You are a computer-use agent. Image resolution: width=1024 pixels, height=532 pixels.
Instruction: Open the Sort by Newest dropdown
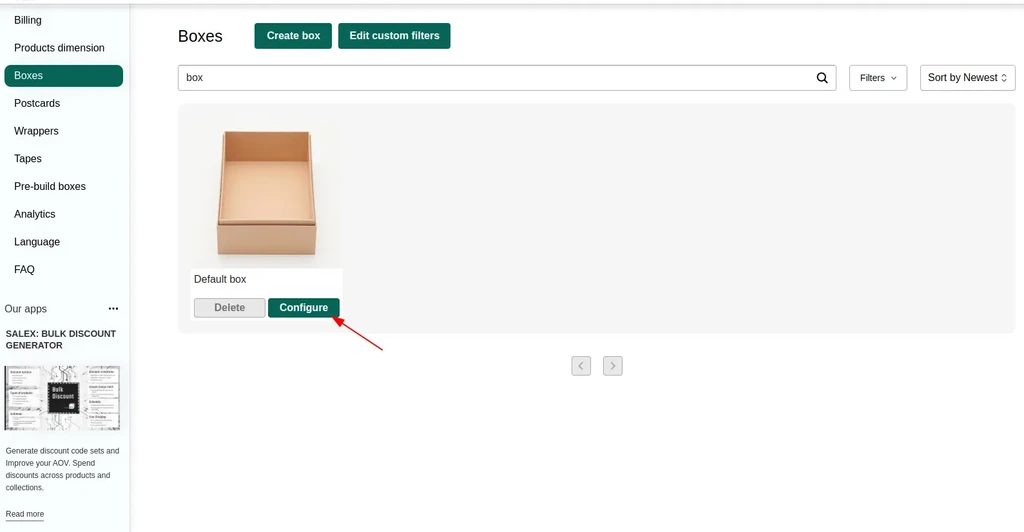967,78
